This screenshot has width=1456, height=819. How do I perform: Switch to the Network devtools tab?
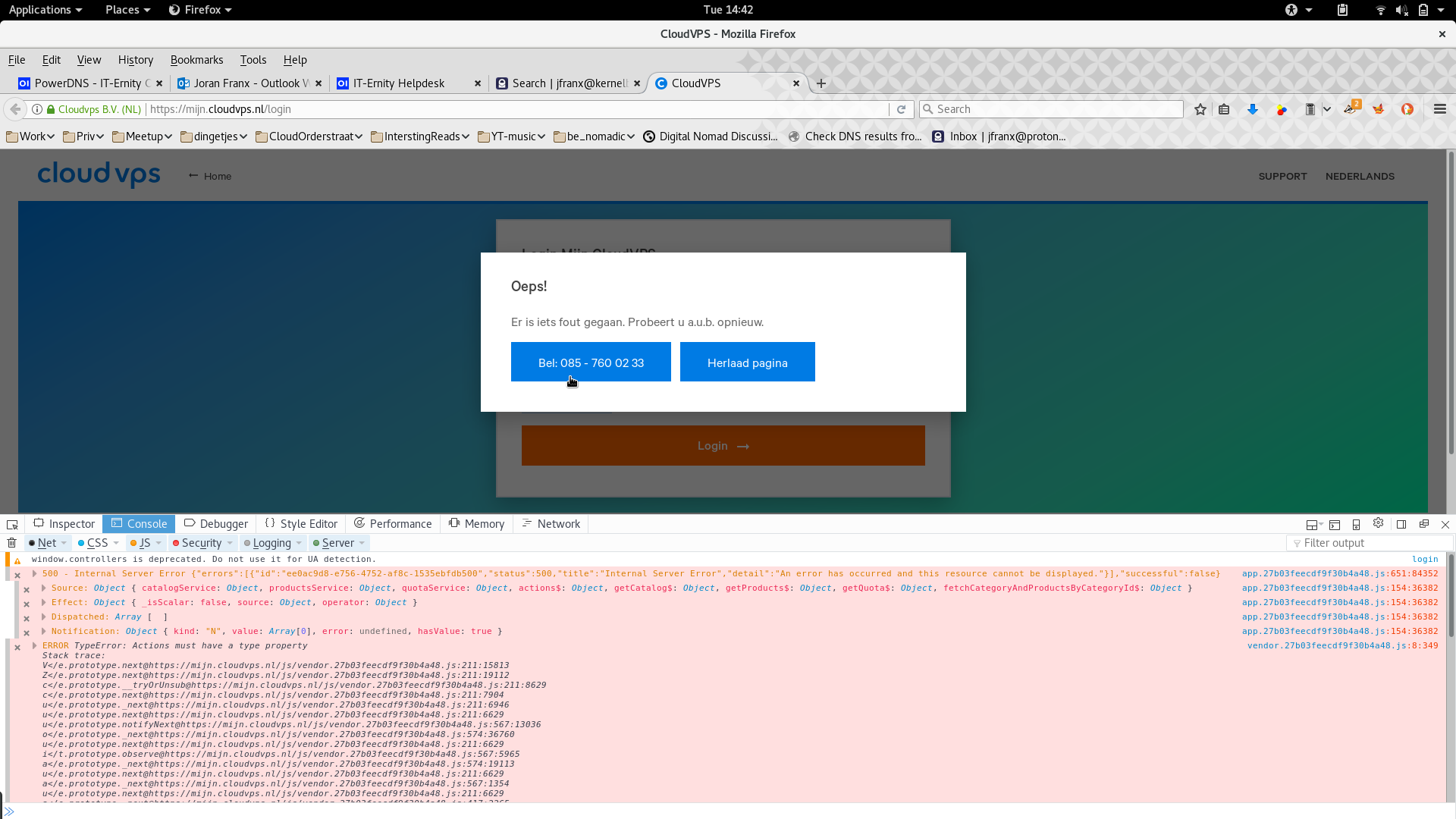point(551,524)
